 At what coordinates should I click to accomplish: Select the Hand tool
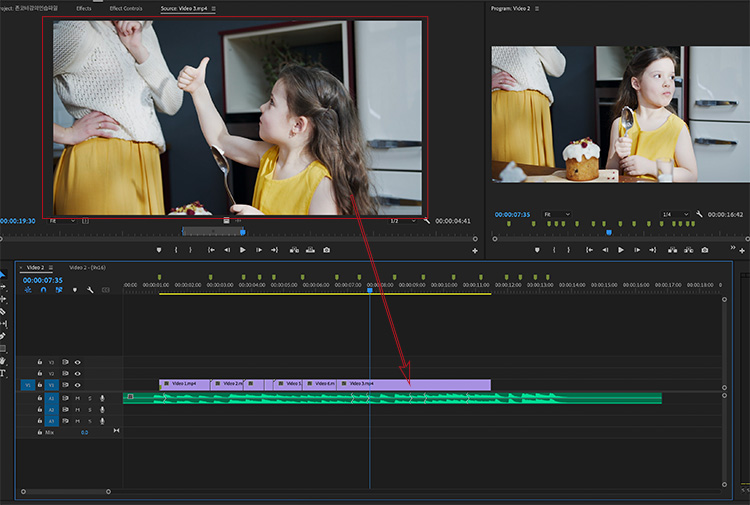[x=3, y=361]
